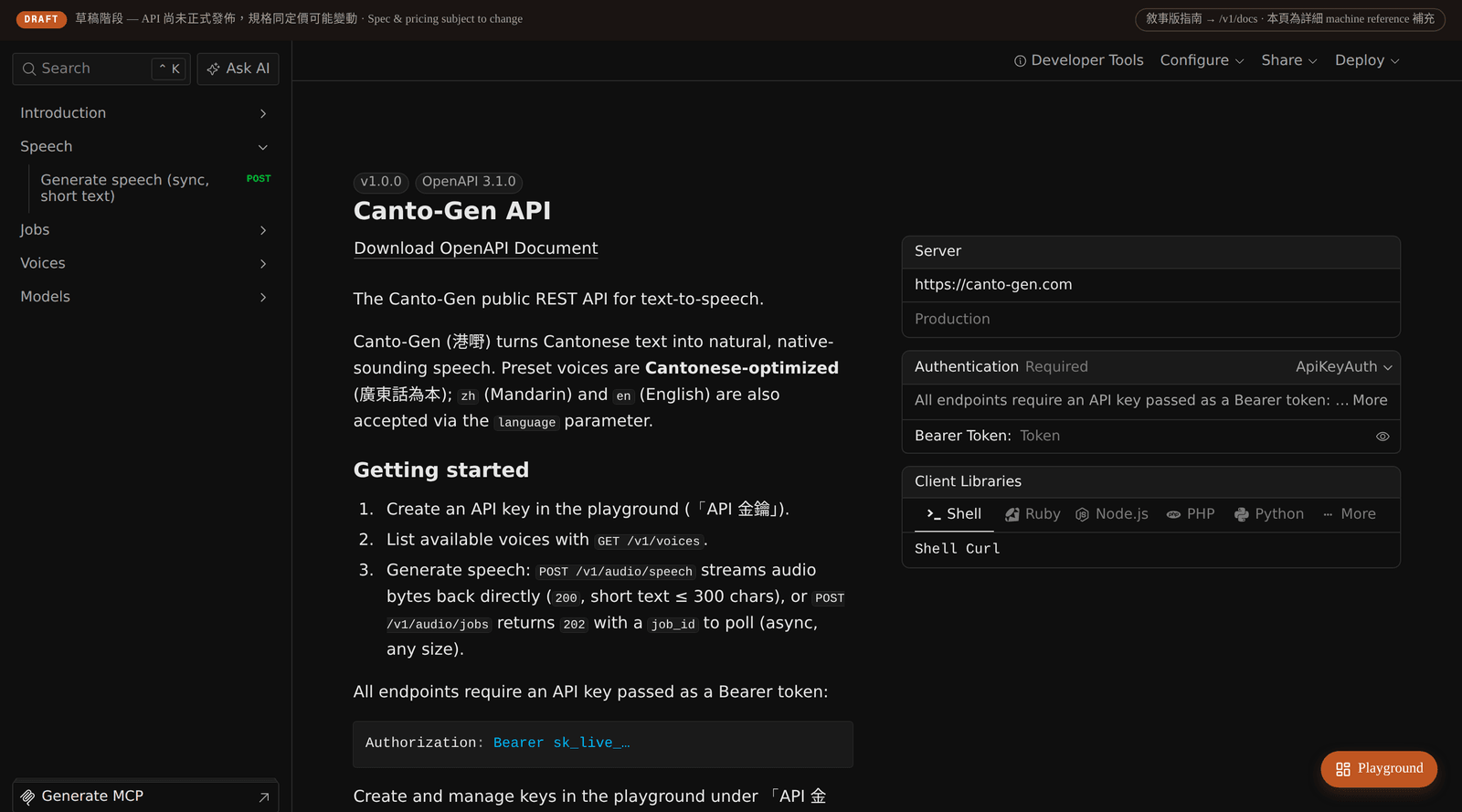Click the v1.0.0 version badge
This screenshot has height=812, width=1462.
click(381, 182)
